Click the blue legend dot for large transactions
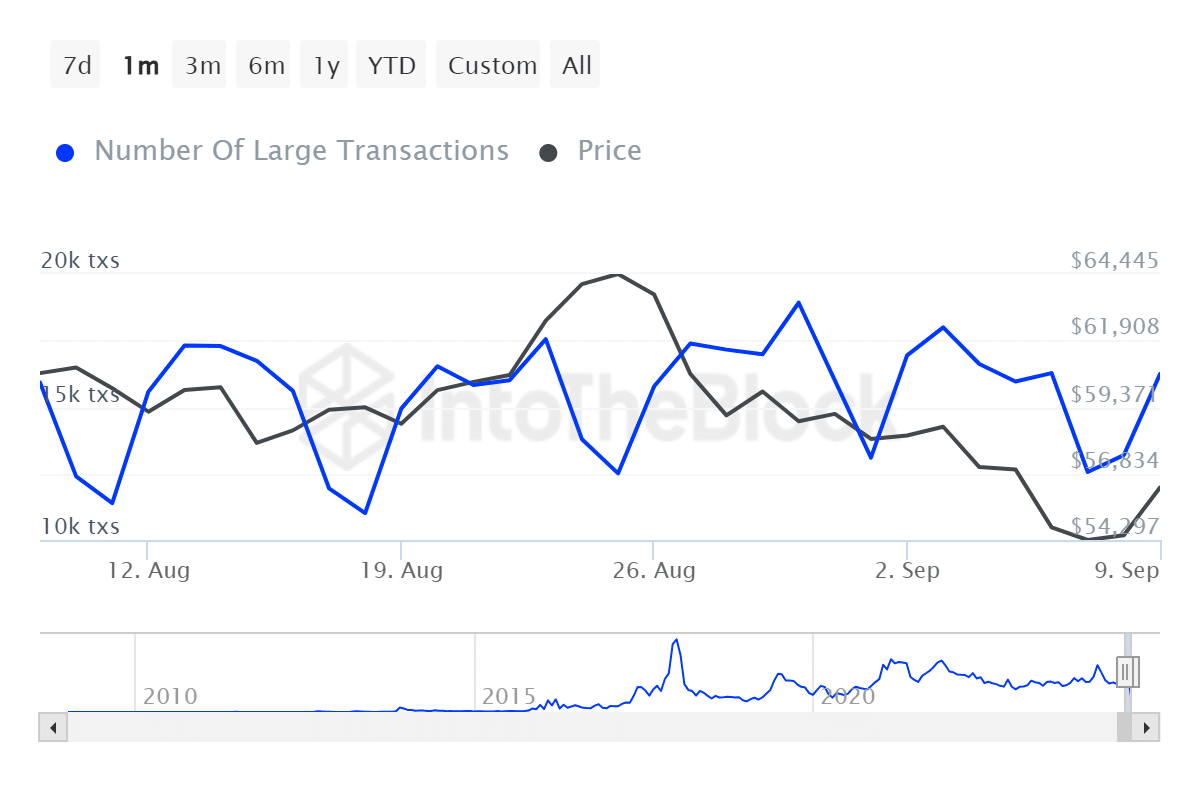The image size is (1200, 800). pos(65,150)
